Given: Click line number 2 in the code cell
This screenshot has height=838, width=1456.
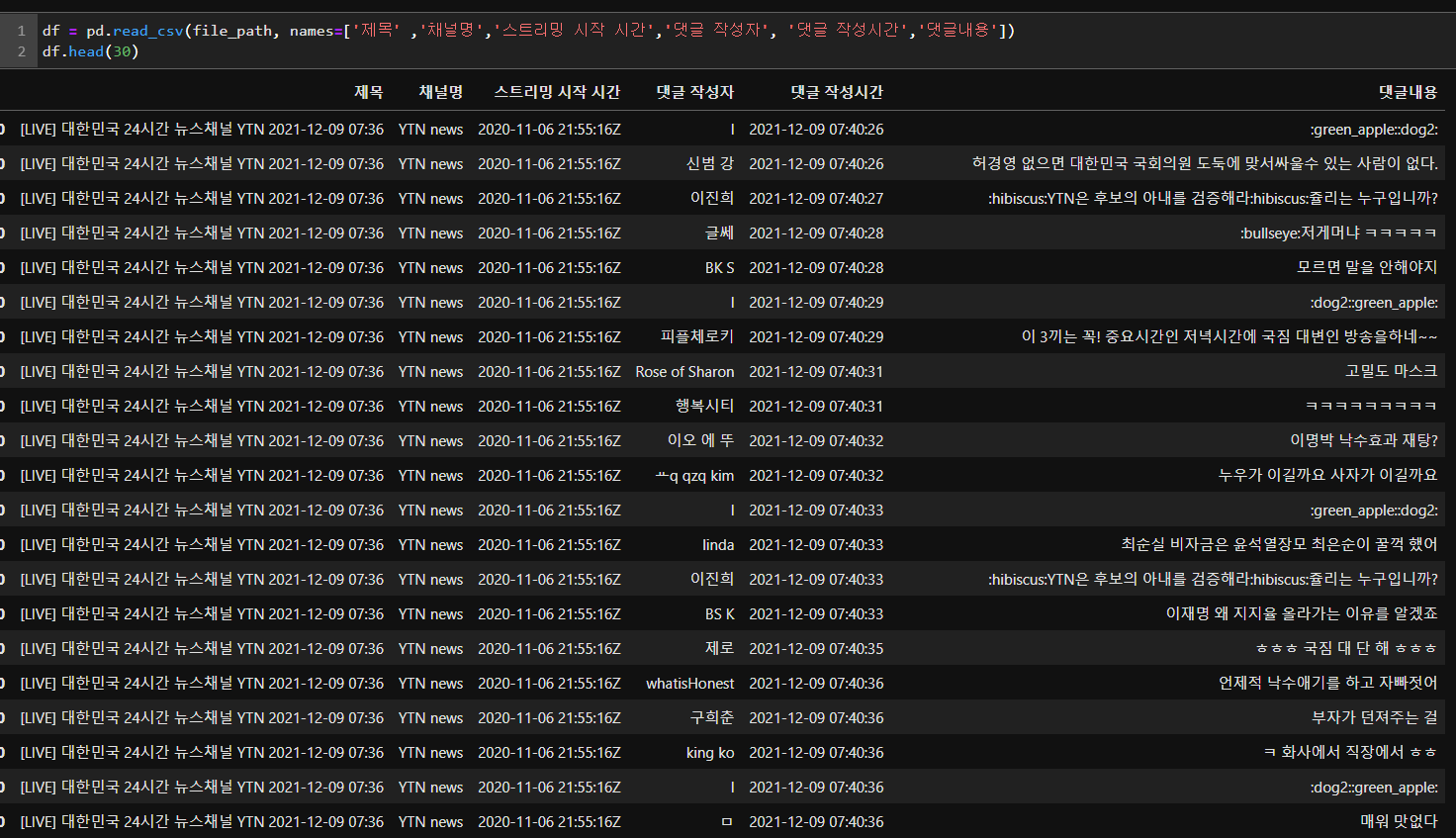Looking at the screenshot, I should tap(21, 51).
